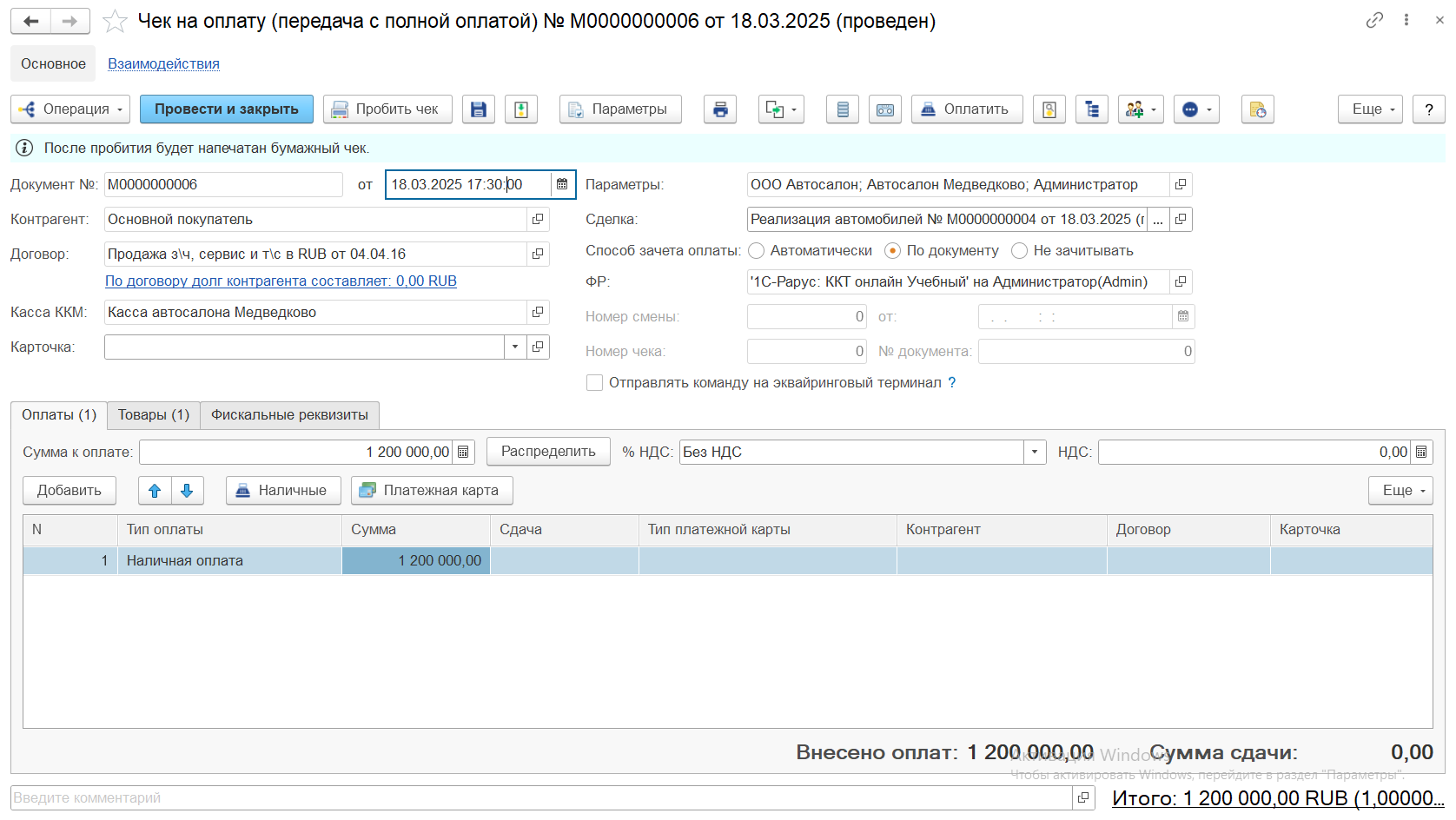Click Провести и закрыть button
This screenshot has width=1456, height=820.
pyautogui.click(x=227, y=109)
